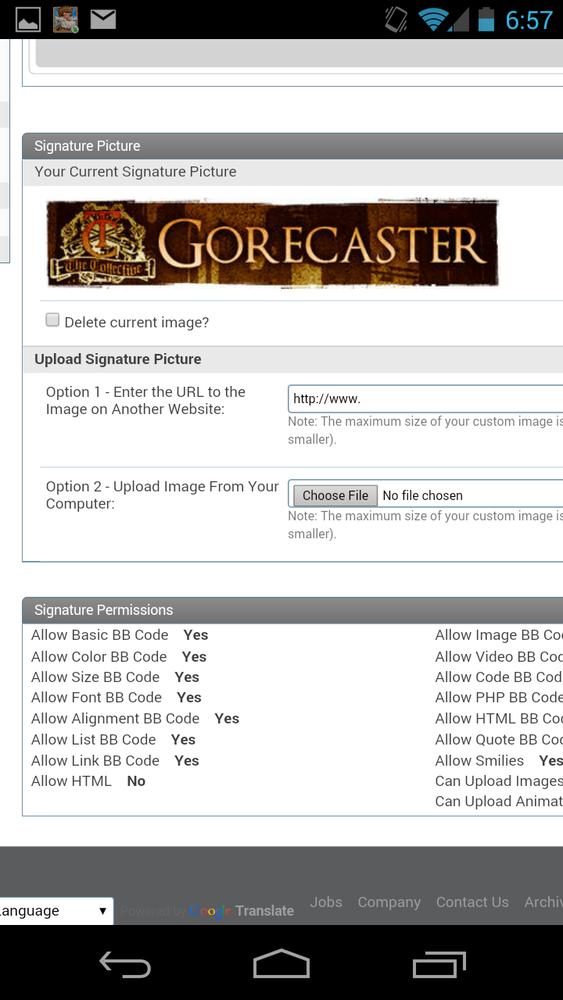Viewport: 563px width, 1000px height.
Task: Tap the avatar photo notification icon
Action: [x=65, y=20]
